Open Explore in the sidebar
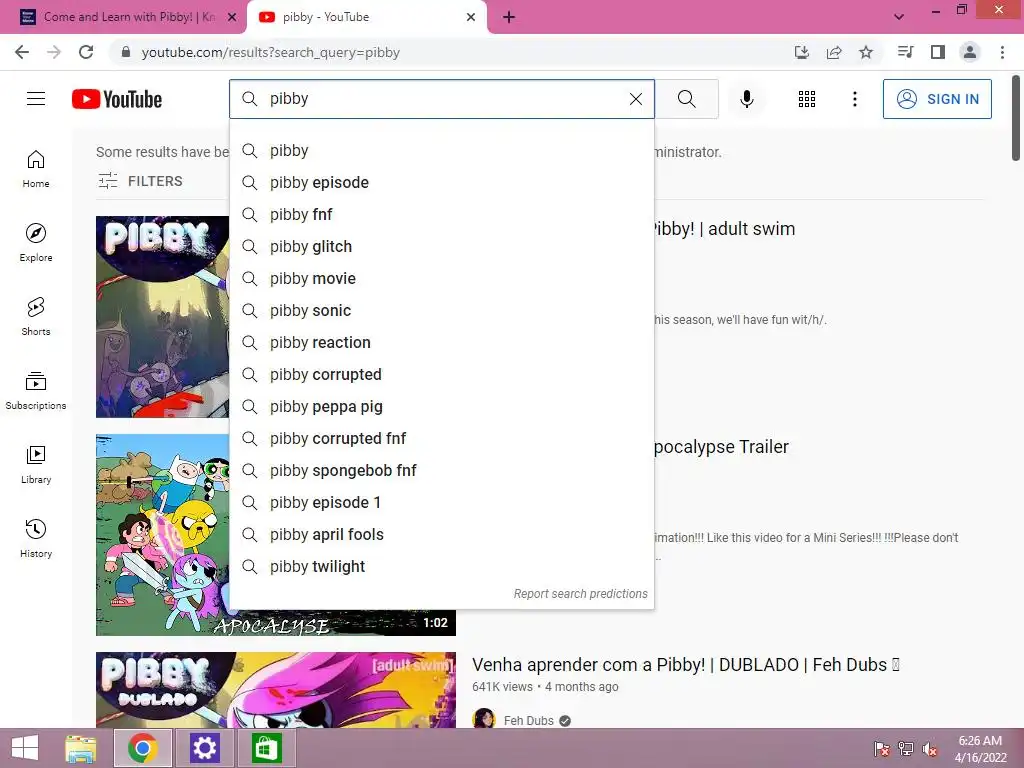The image size is (1024, 768). pyautogui.click(x=36, y=243)
